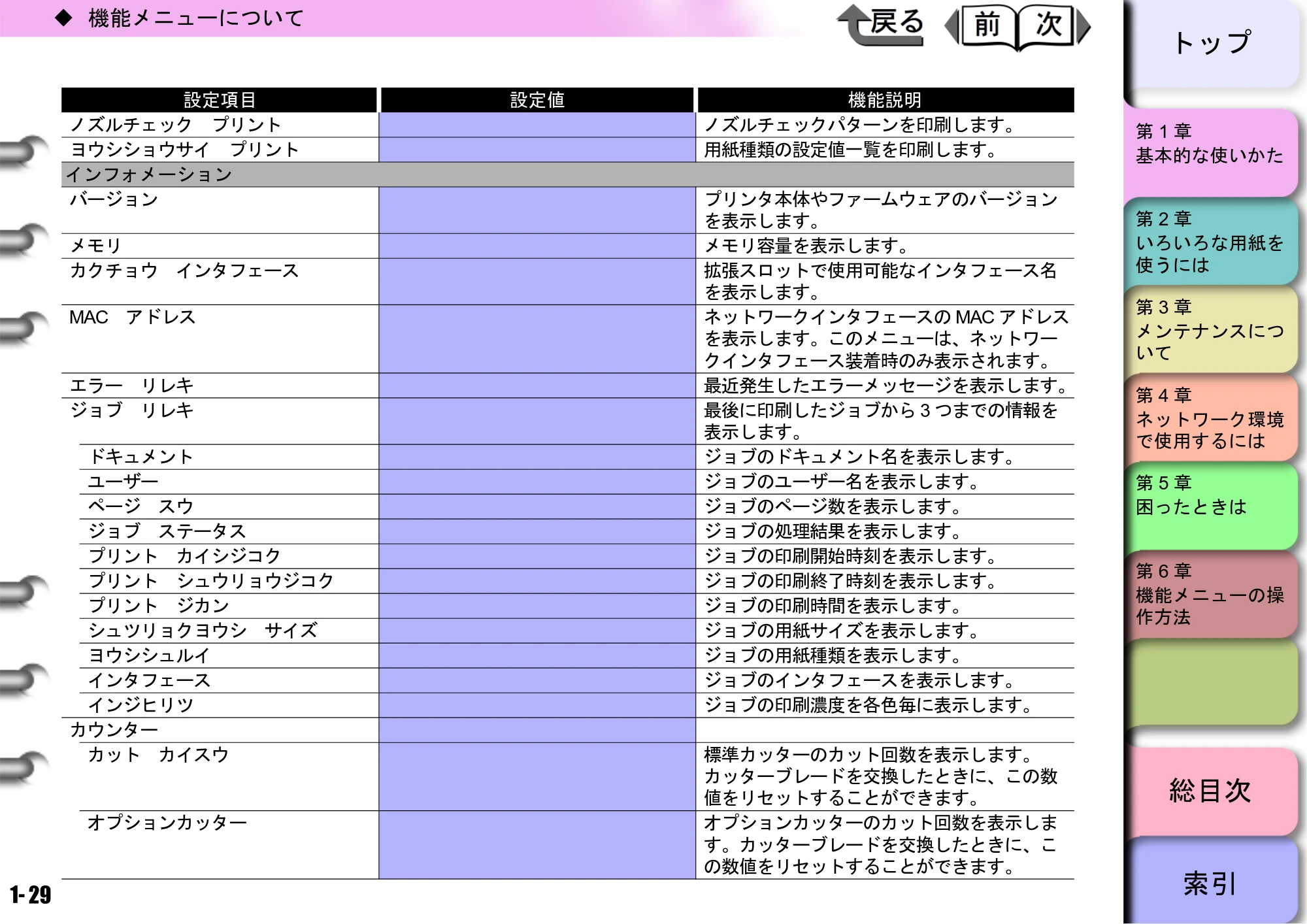
Task: Open 第2章 いろいろな用紙を使うには tab
Action: (1211, 241)
